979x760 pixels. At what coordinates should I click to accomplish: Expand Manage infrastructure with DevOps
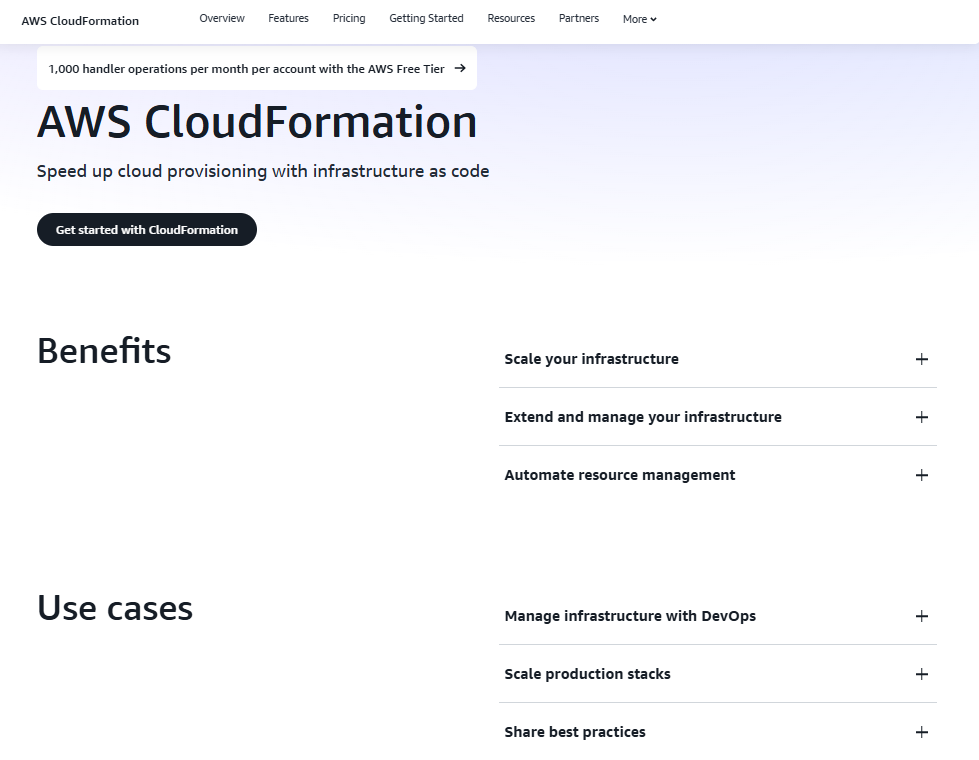point(718,616)
